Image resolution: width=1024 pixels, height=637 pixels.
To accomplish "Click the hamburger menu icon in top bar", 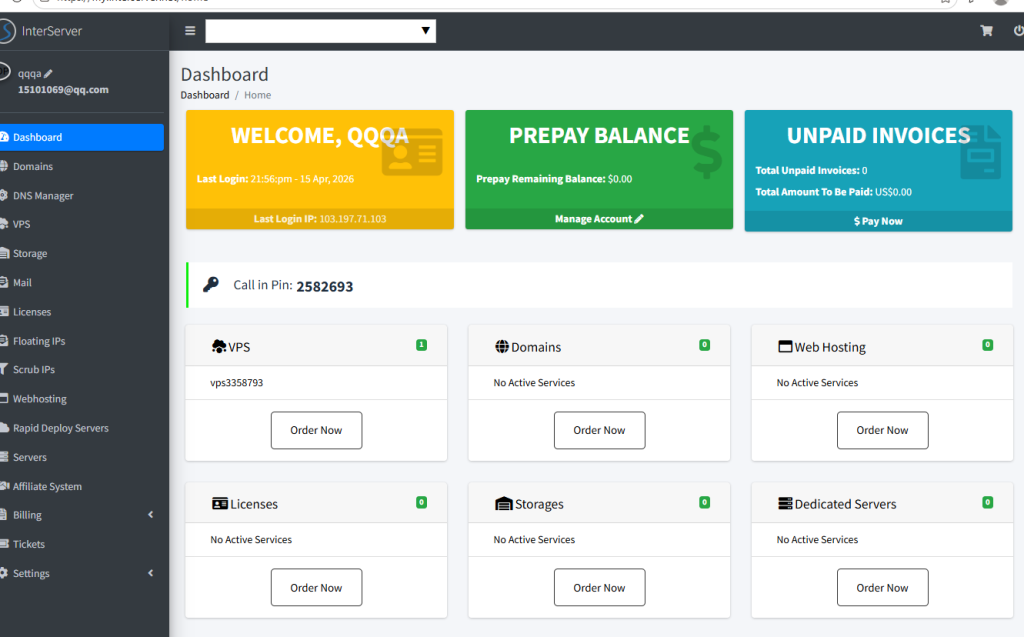I will pos(190,31).
